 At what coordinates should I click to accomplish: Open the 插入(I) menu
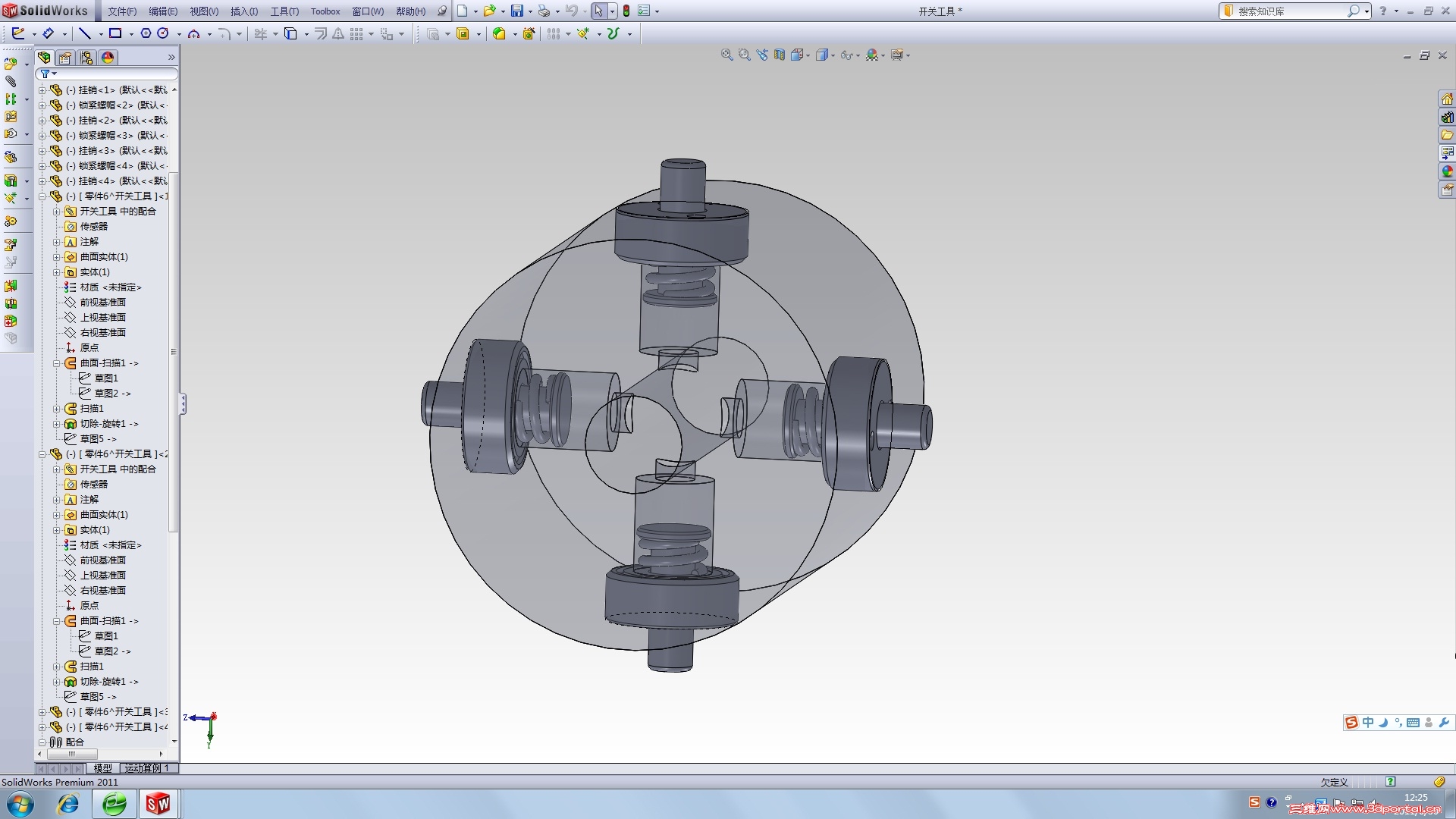pos(244,11)
